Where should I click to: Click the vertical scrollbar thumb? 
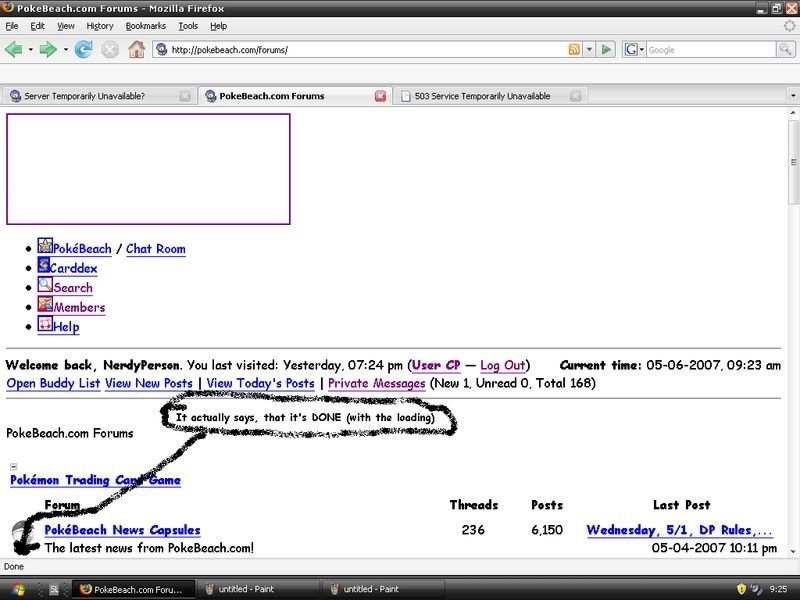(x=793, y=162)
